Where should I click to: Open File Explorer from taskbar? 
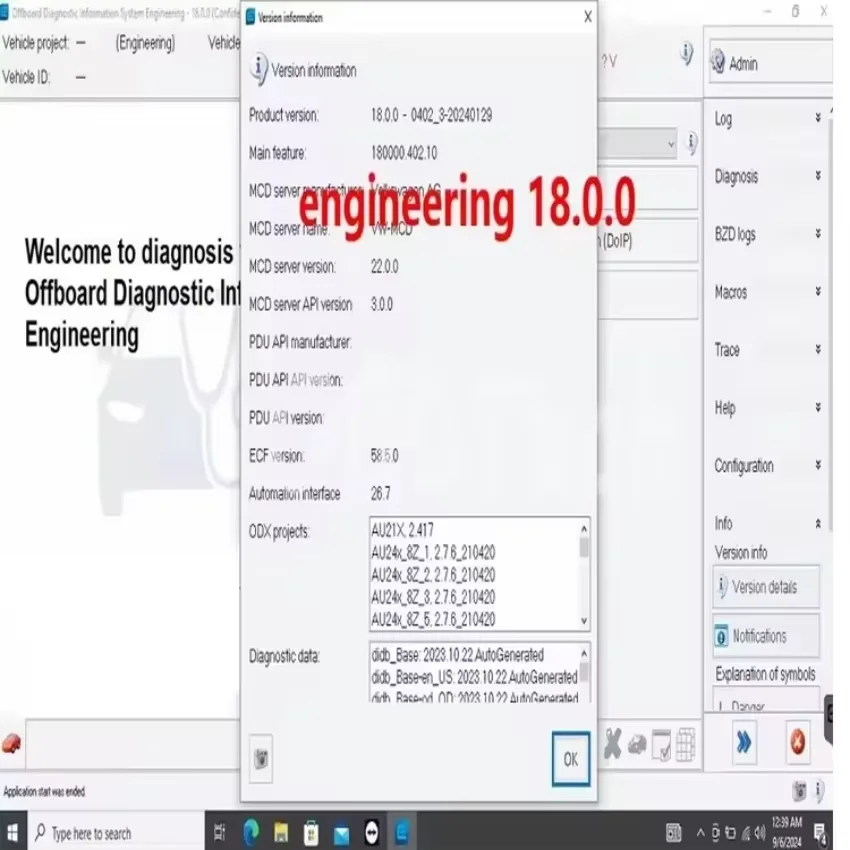(x=281, y=832)
